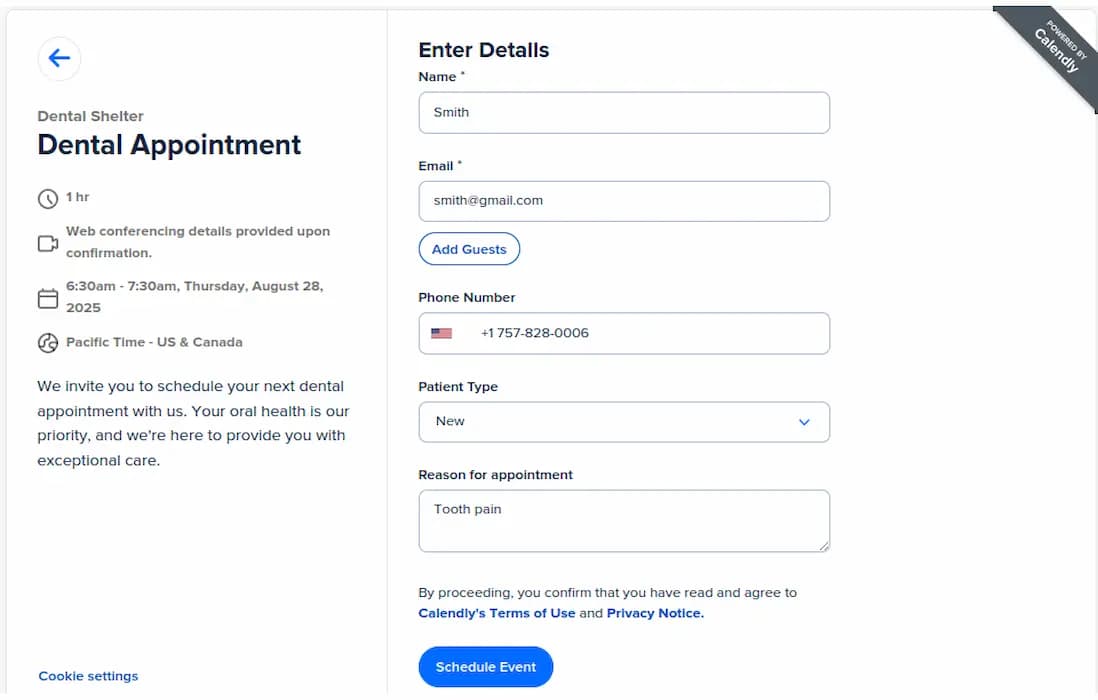Click the Schedule Event button
The width and height of the screenshot is (1098, 700).
(485, 667)
